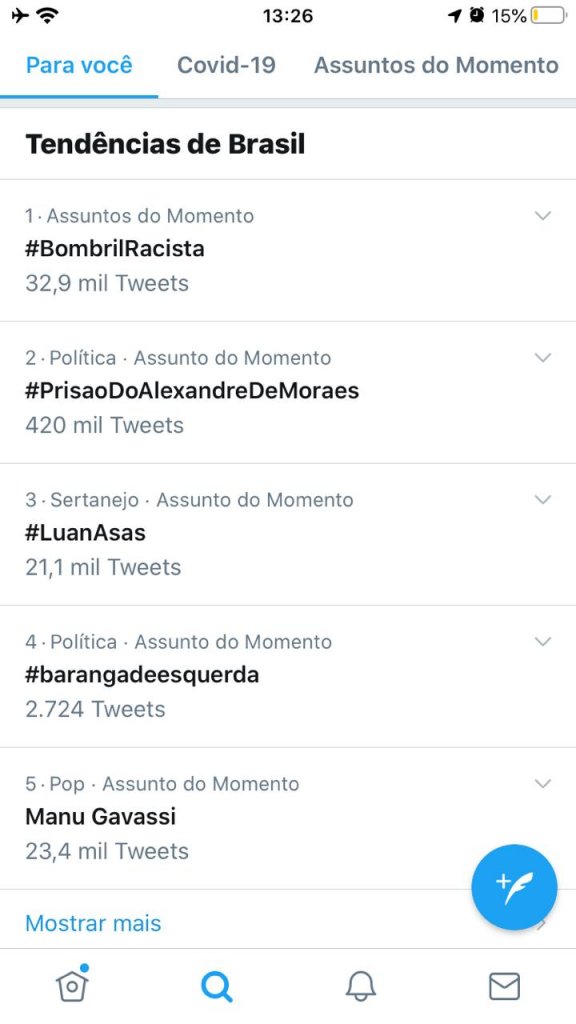Switch to Assuntos do Momento tab
576x1024 pixels.
click(x=436, y=65)
